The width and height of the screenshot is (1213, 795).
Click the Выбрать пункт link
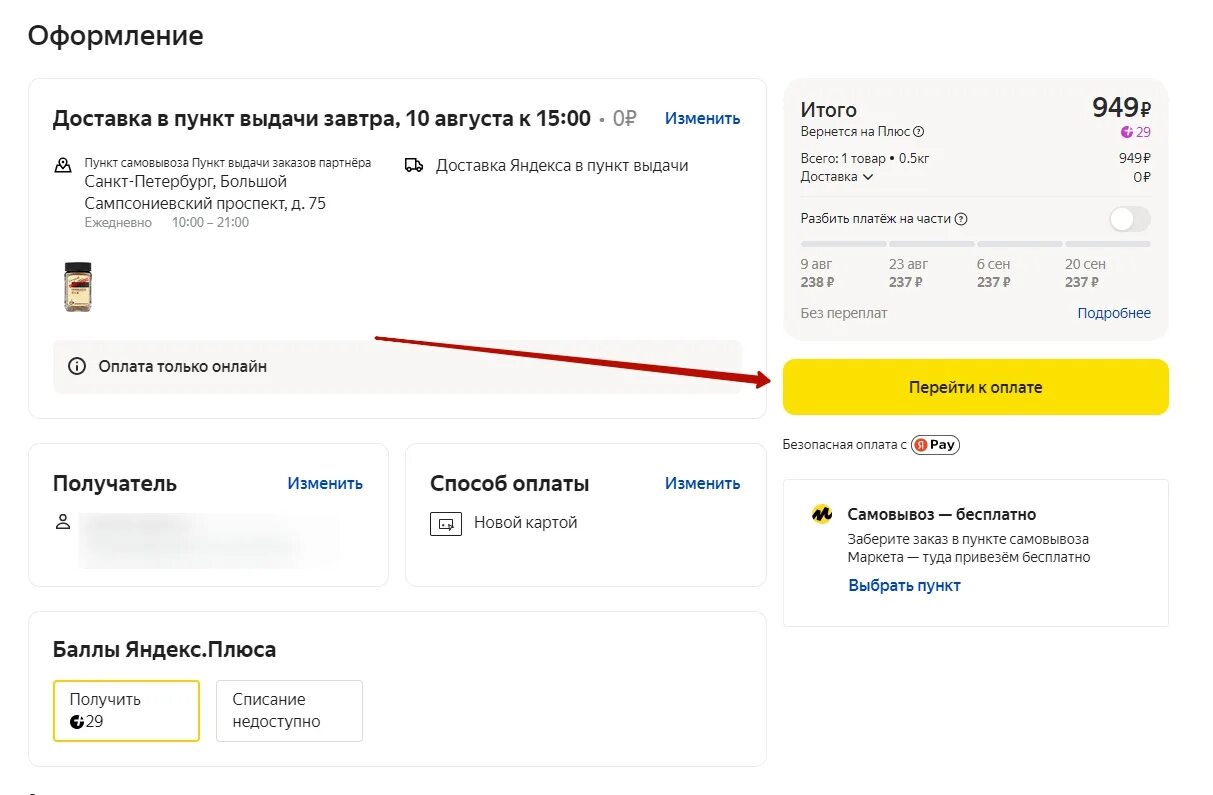point(904,585)
